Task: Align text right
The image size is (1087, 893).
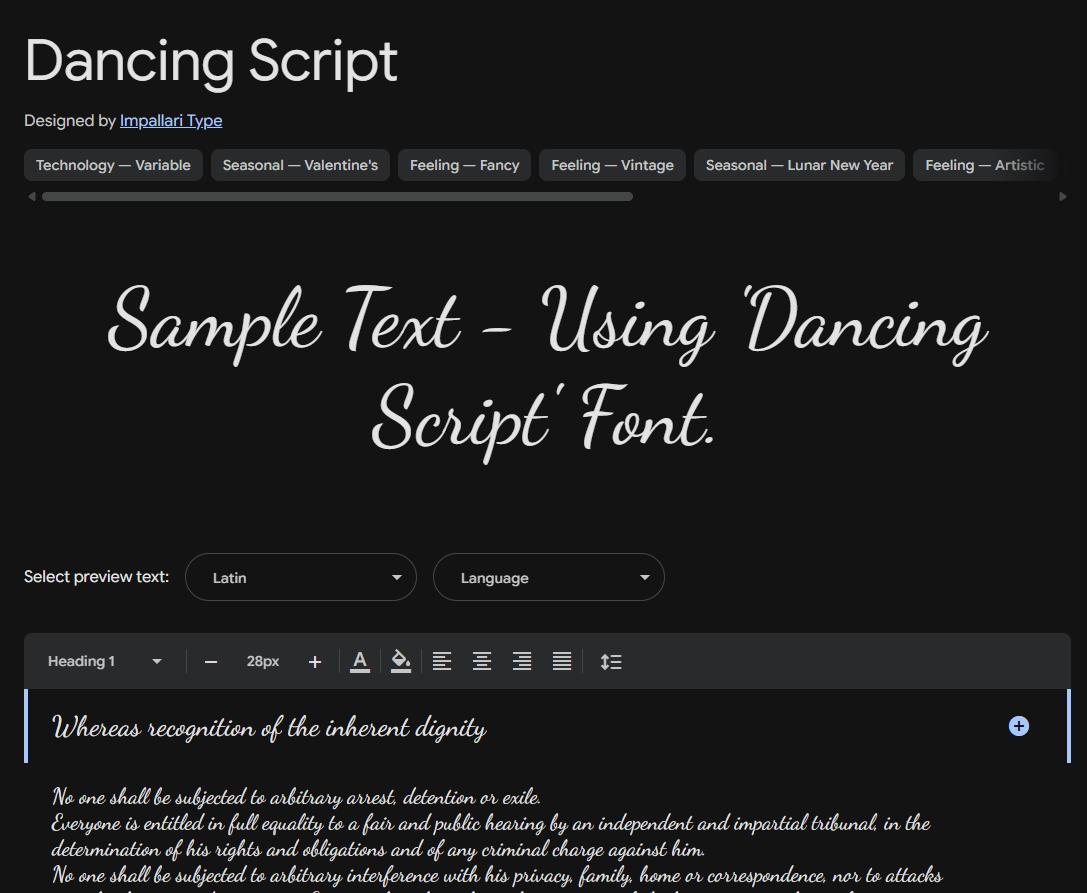Action: point(522,661)
